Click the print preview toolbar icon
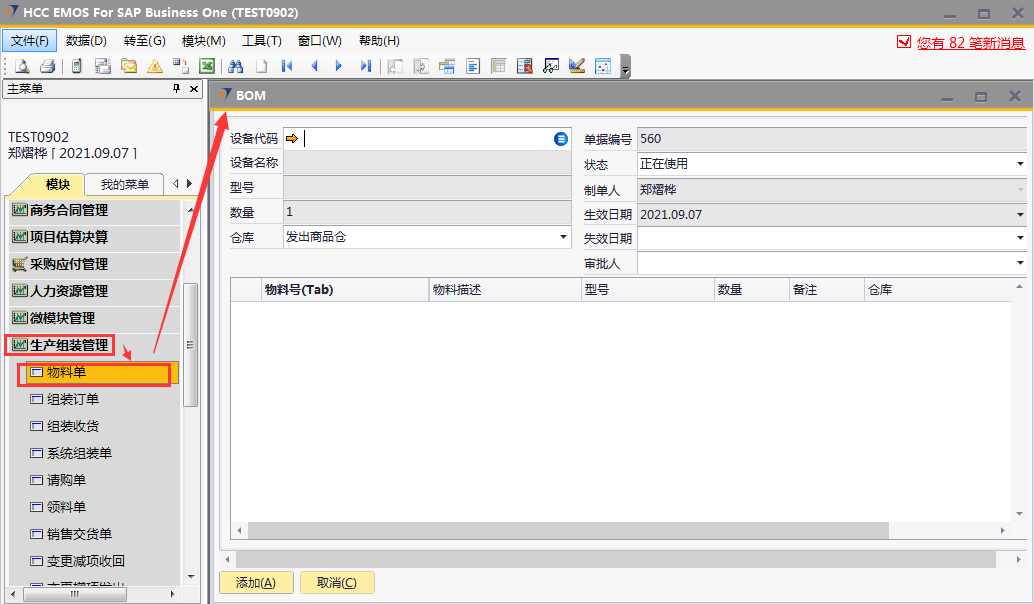 (22, 66)
